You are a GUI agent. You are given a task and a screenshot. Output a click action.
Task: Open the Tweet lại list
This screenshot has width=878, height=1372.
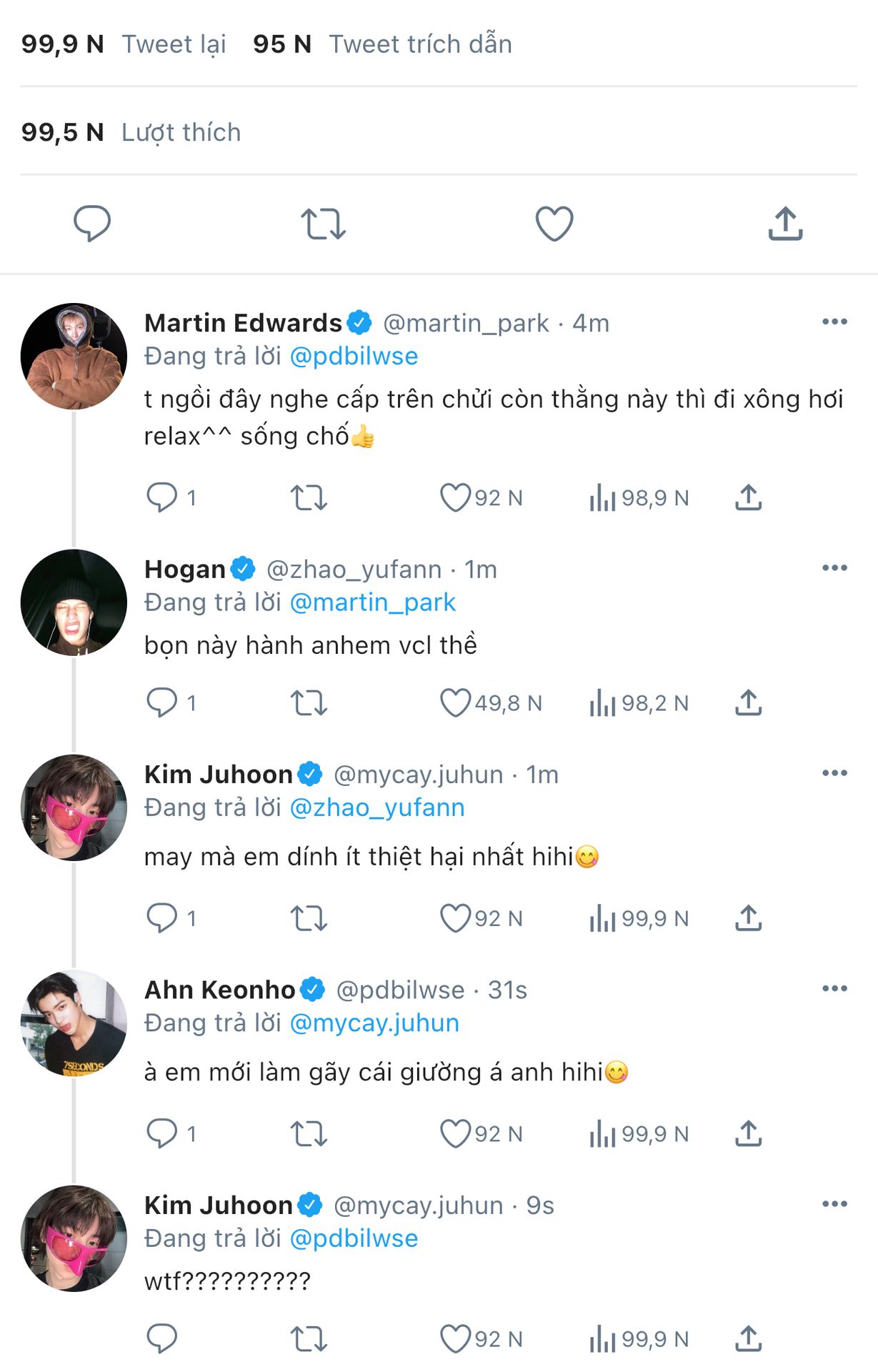tap(174, 44)
